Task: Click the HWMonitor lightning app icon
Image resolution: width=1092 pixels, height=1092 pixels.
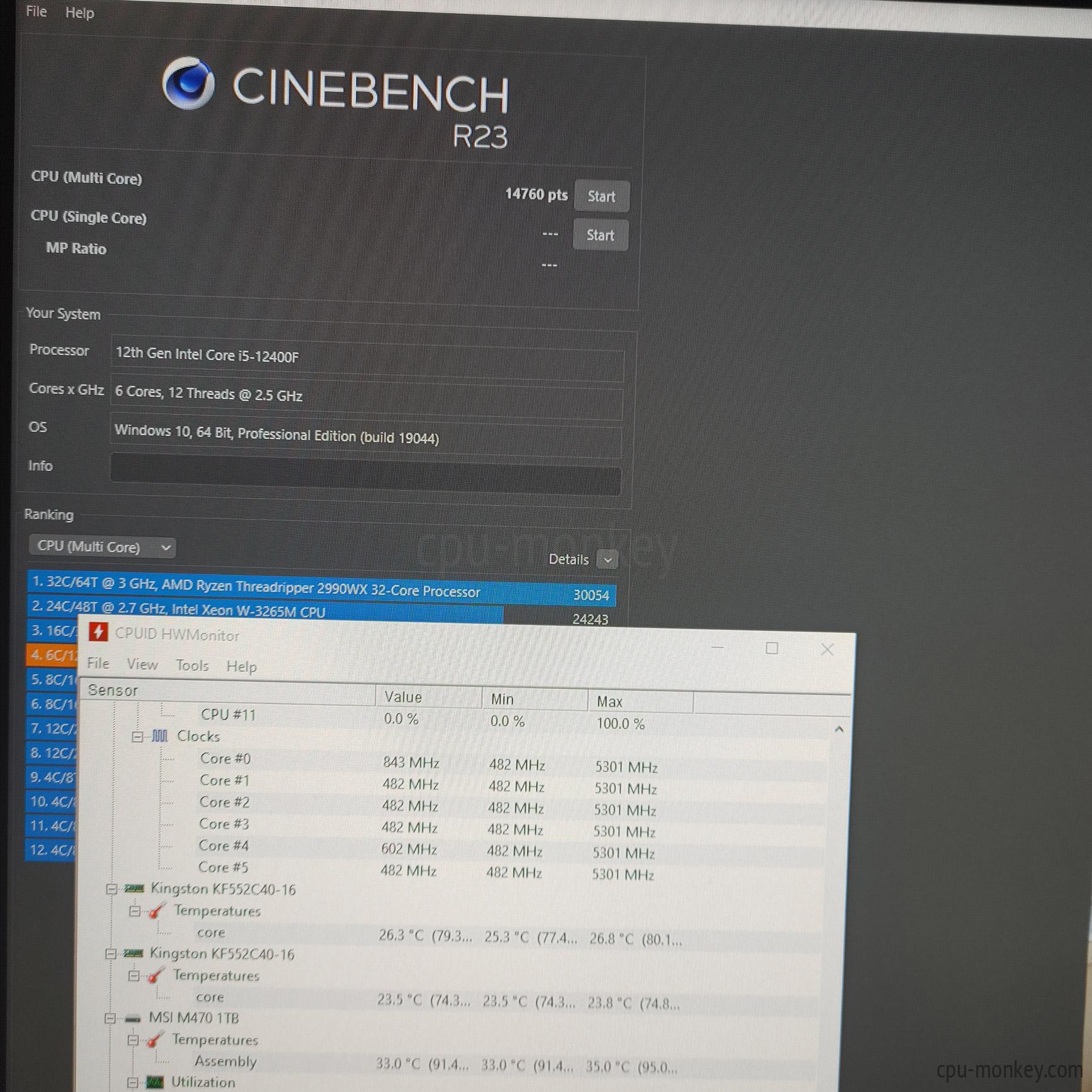Action: (x=98, y=632)
